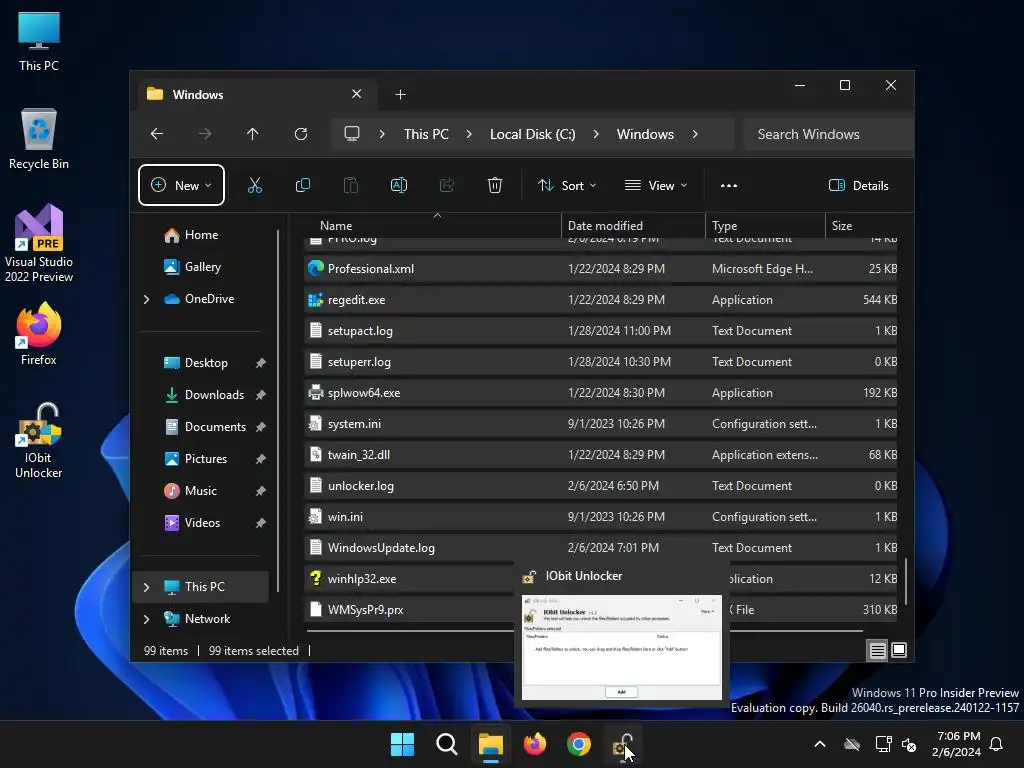1024x768 pixels.
Task: Click the IObit Unlocker preview thumbnail
Action: point(622,647)
